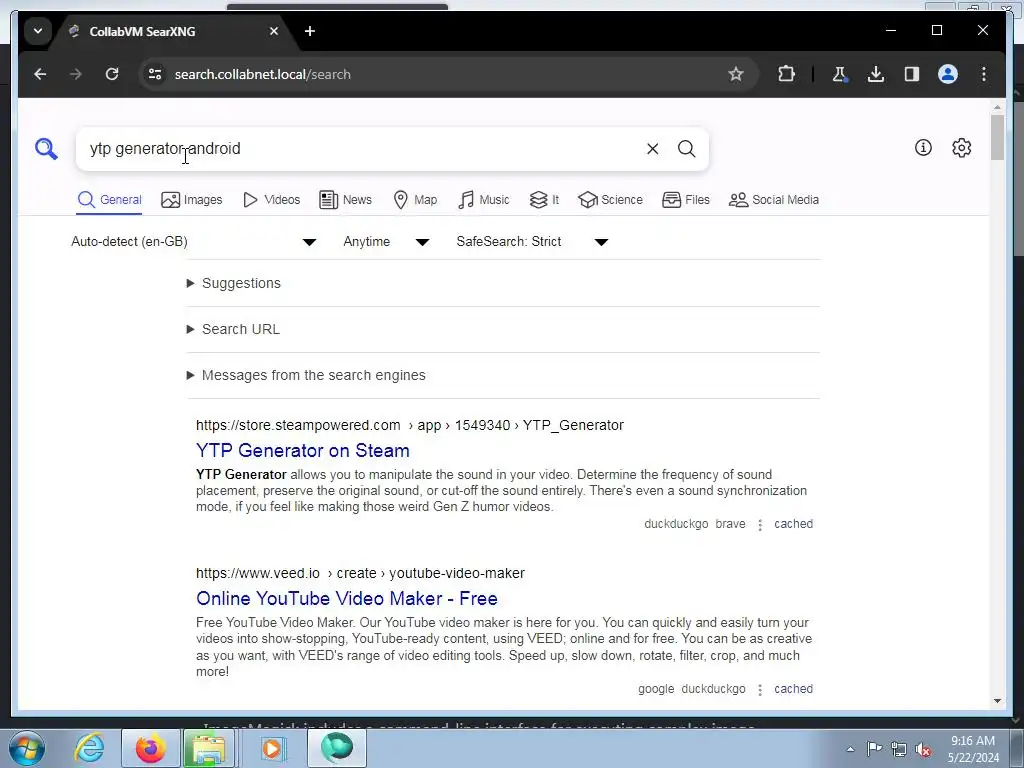Switch to Science search tab
This screenshot has height=768, width=1024.
point(611,200)
